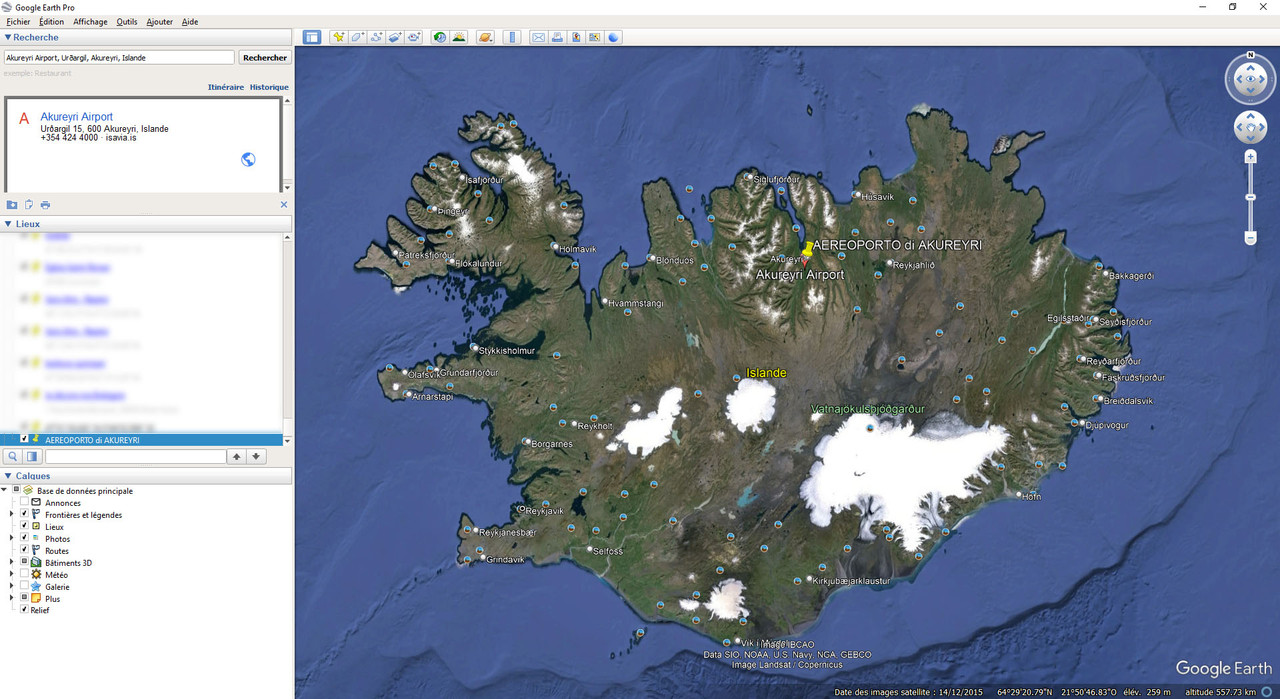Print the search results icon
Image resolution: width=1280 pixels, height=699 pixels.
coord(45,204)
